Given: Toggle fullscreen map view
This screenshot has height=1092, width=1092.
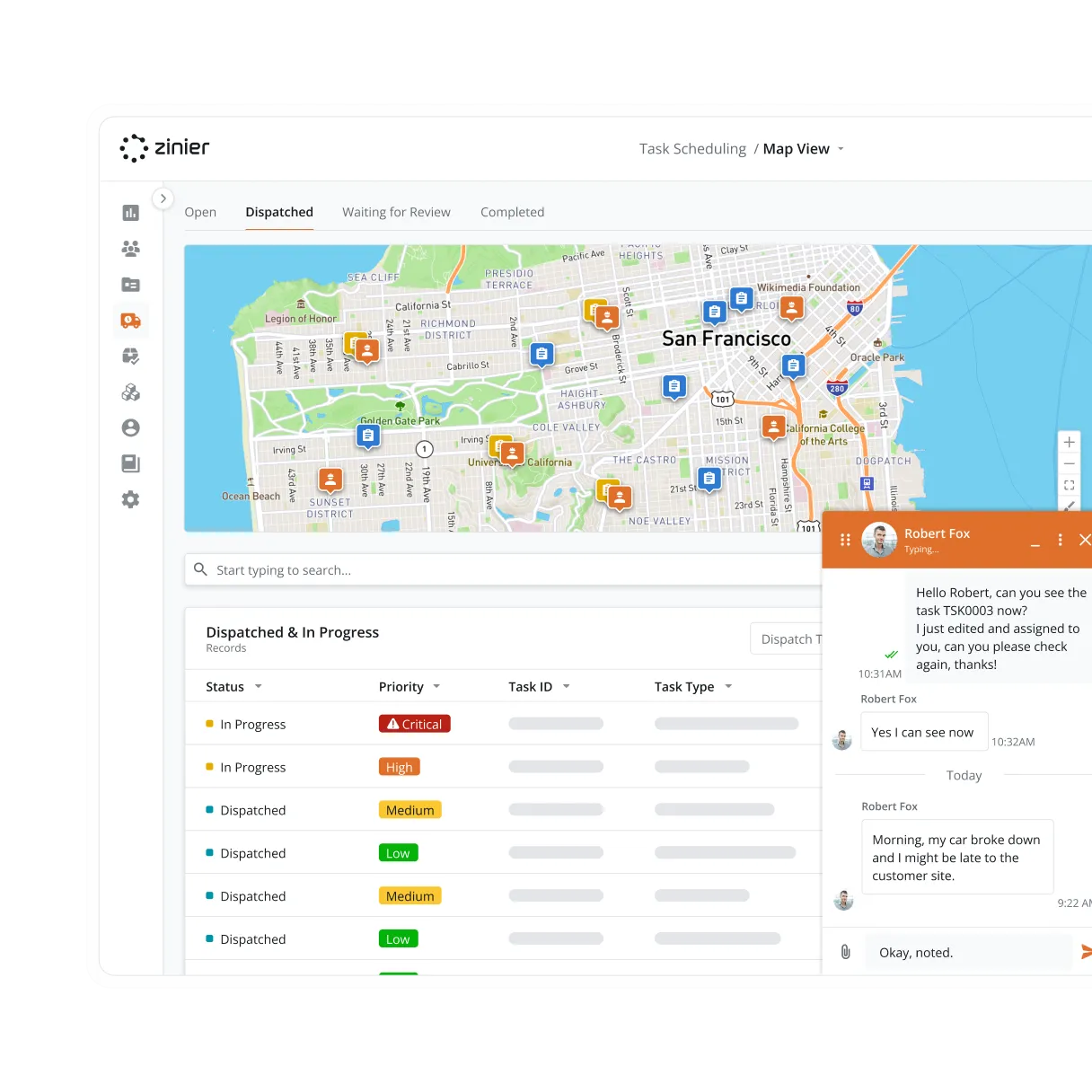Looking at the screenshot, I should click(x=1070, y=486).
